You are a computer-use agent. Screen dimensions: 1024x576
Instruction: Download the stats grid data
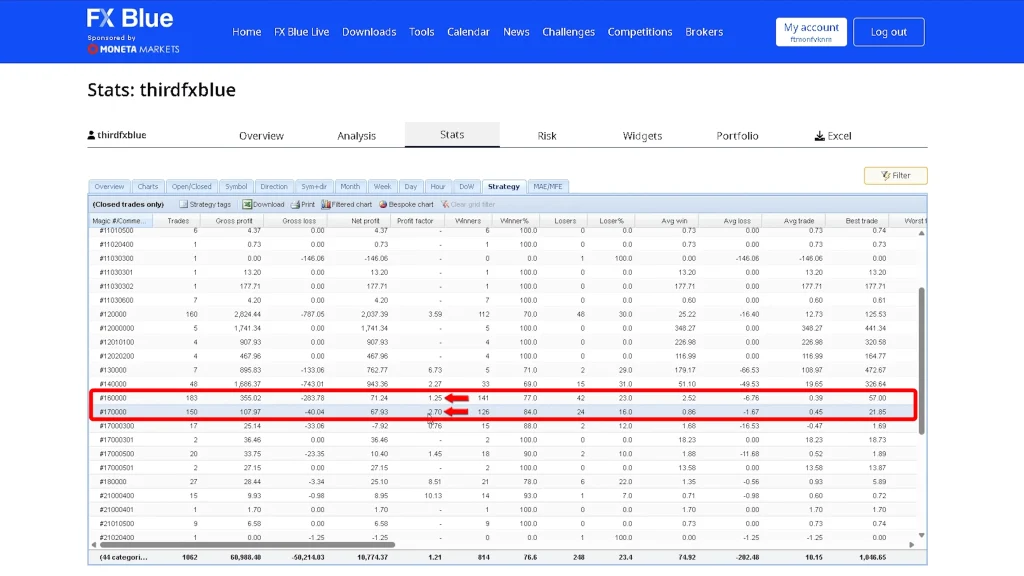click(x=262, y=204)
